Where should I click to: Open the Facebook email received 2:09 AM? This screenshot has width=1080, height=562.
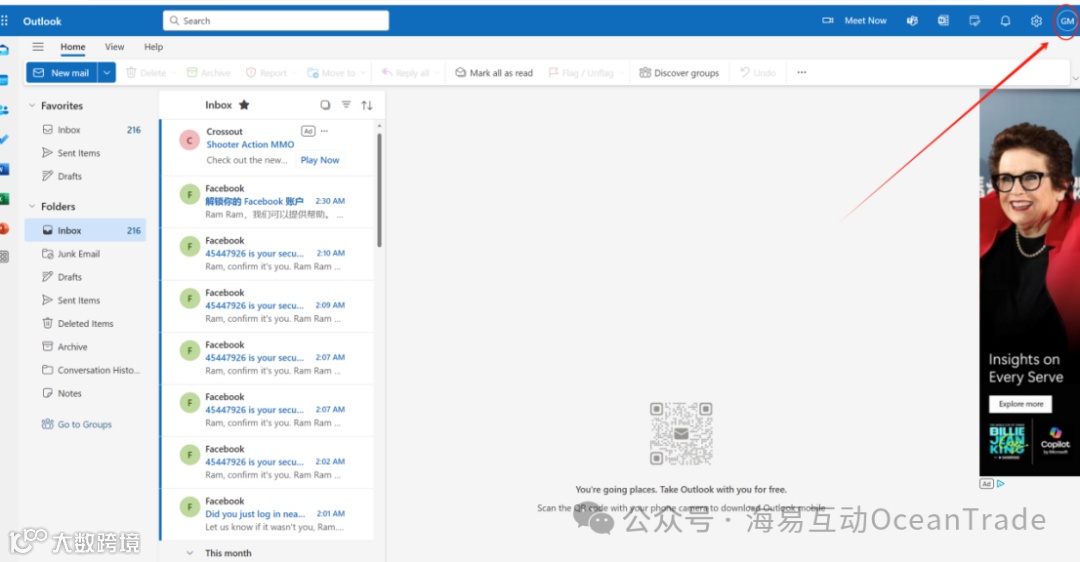click(x=267, y=306)
